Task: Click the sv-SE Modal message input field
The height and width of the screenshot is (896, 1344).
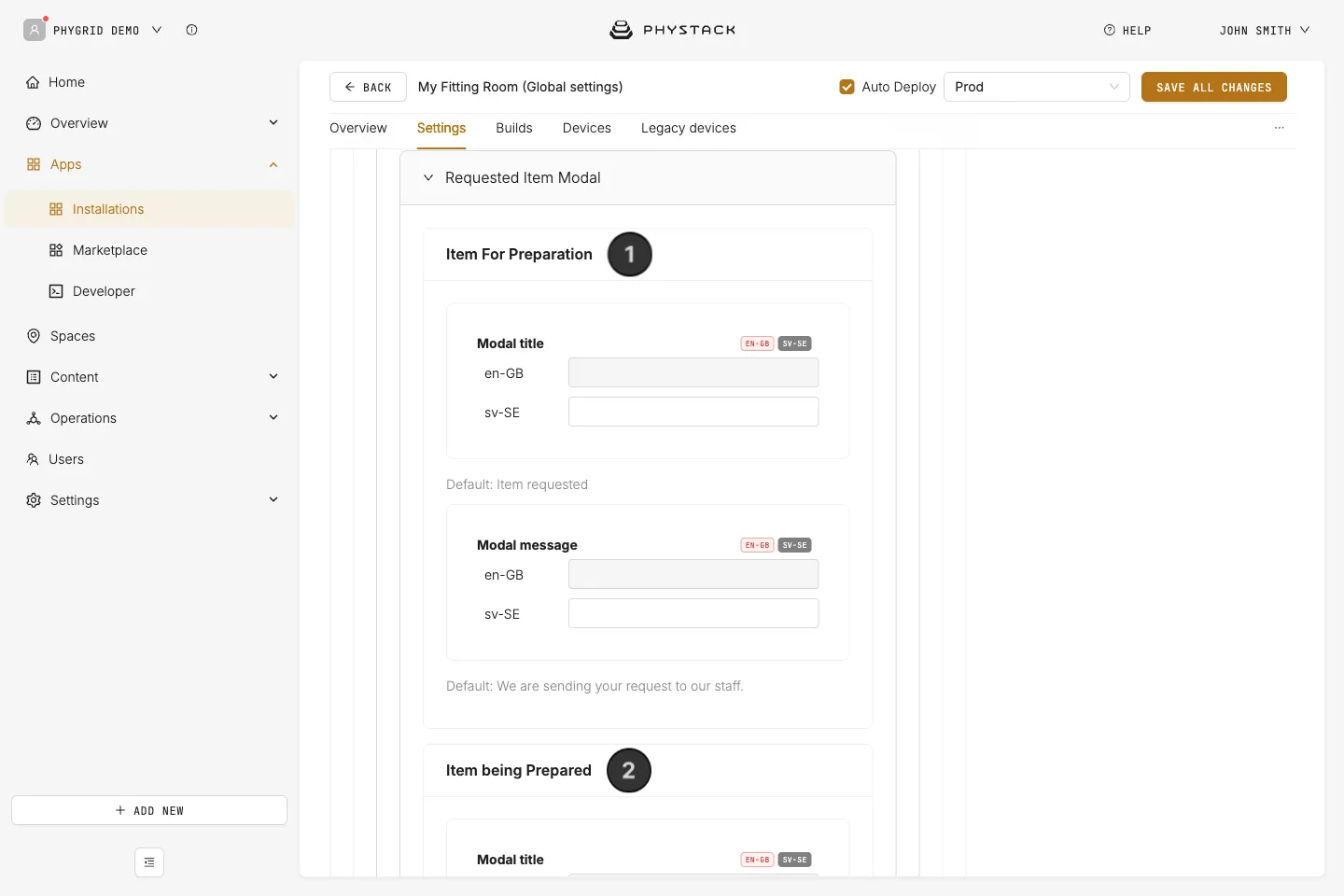Action: (x=693, y=613)
